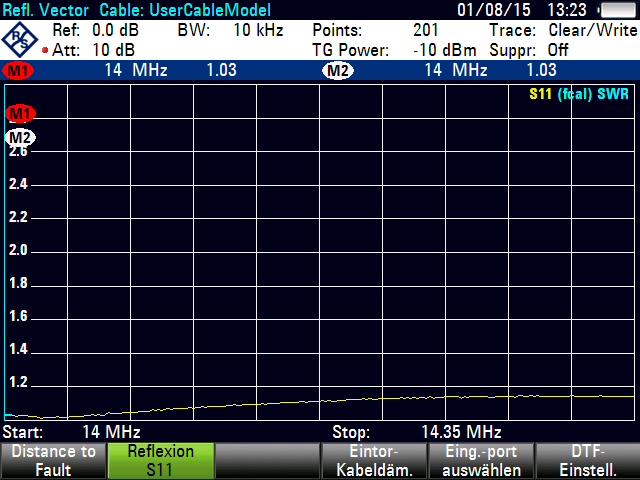The width and height of the screenshot is (640, 480).
Task: Click the red dot beside Att
Action: tap(45, 50)
